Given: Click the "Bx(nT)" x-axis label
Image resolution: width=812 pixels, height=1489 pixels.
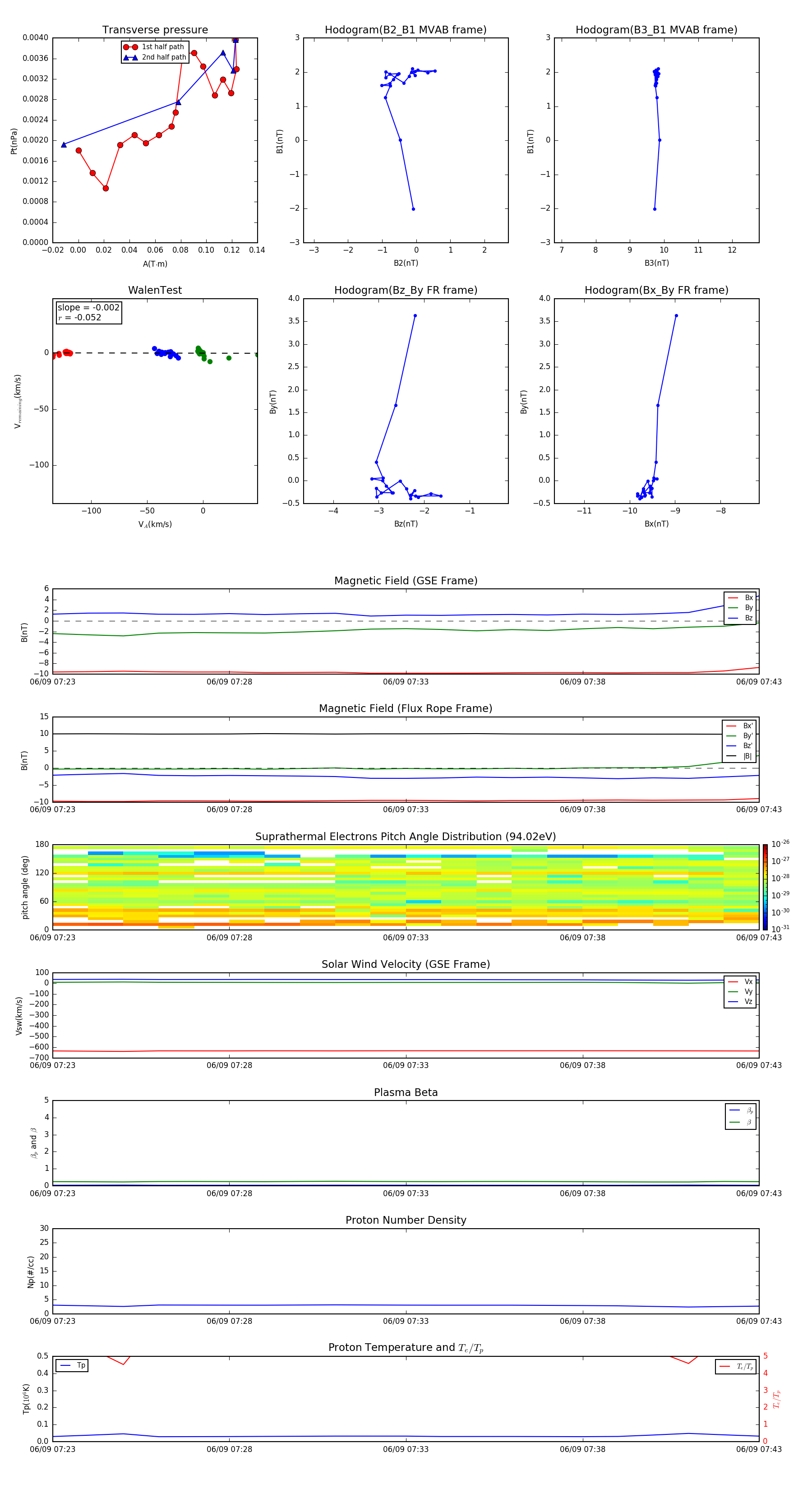Looking at the screenshot, I should [x=656, y=524].
